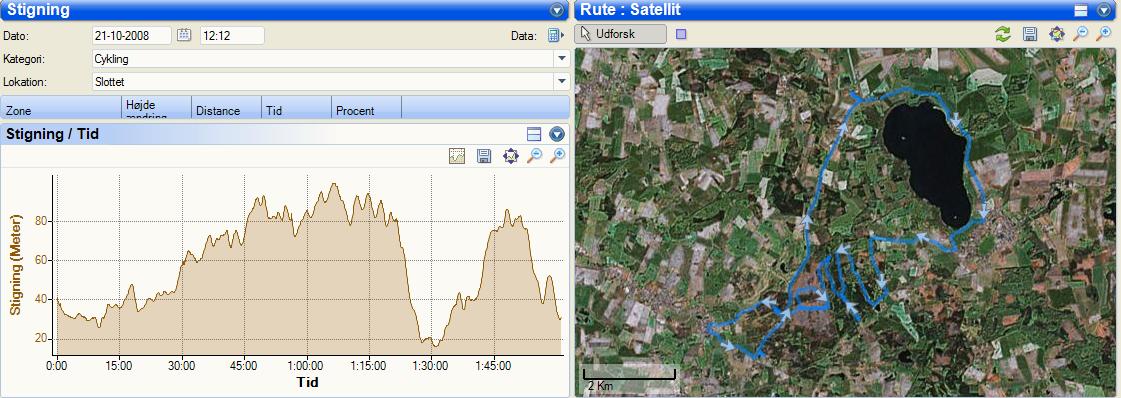Expand the Kategori Cykling dropdown
Image resolution: width=1121 pixels, height=398 pixels.
(x=561, y=59)
